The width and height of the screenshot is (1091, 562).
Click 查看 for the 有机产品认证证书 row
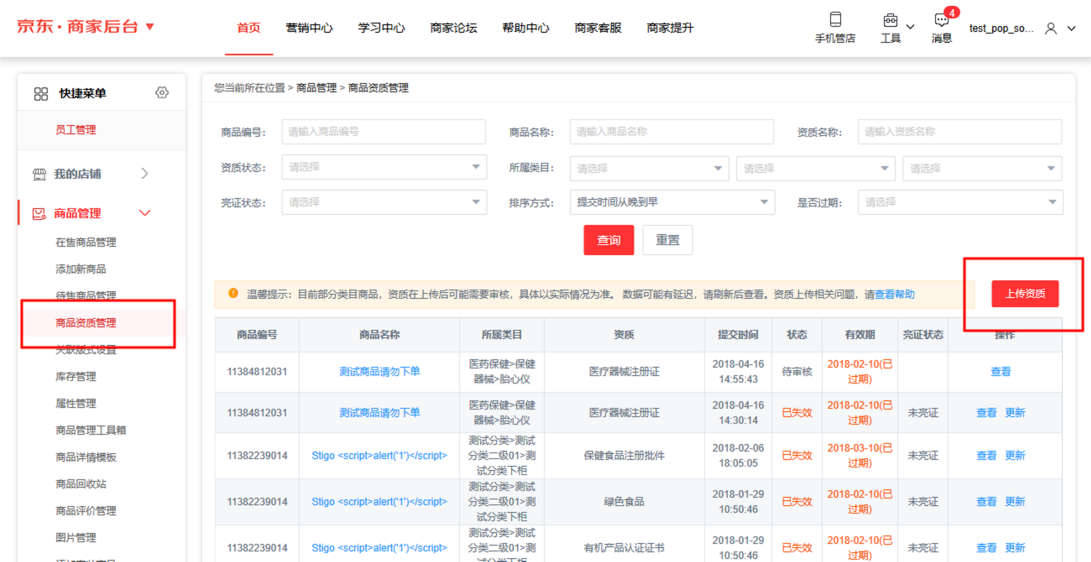(987, 547)
